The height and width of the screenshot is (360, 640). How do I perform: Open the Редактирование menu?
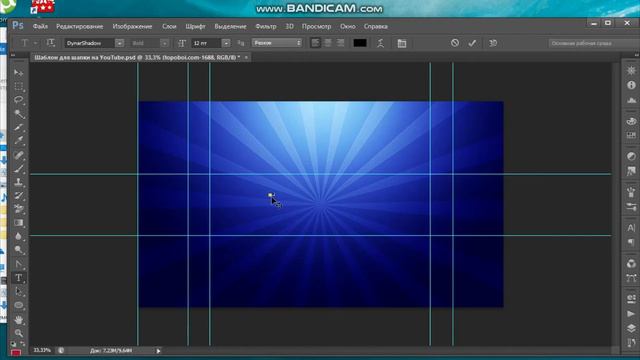[80, 26]
